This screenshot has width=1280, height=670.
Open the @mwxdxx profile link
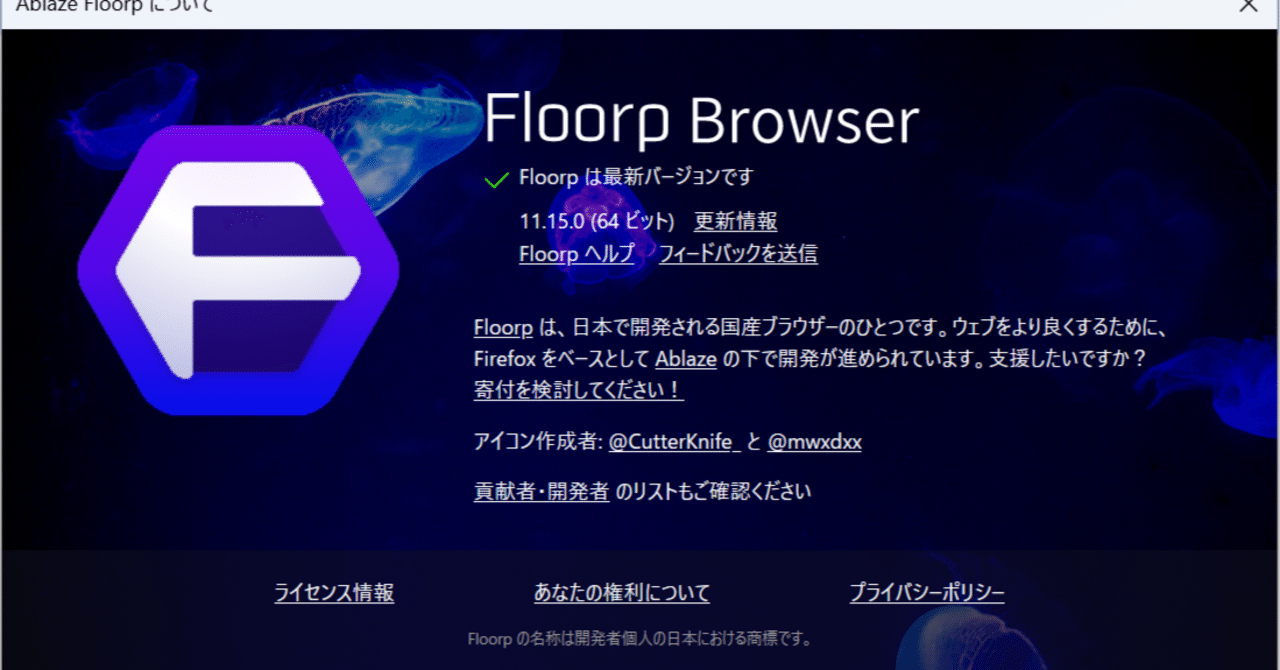(x=814, y=441)
